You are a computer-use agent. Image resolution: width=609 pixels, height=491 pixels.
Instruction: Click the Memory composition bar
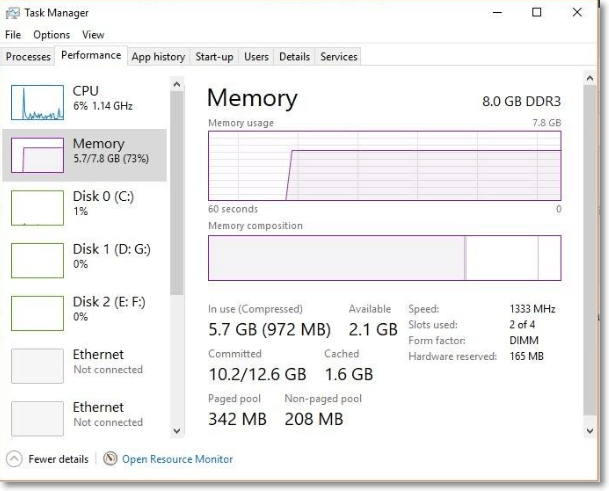pos(384,258)
